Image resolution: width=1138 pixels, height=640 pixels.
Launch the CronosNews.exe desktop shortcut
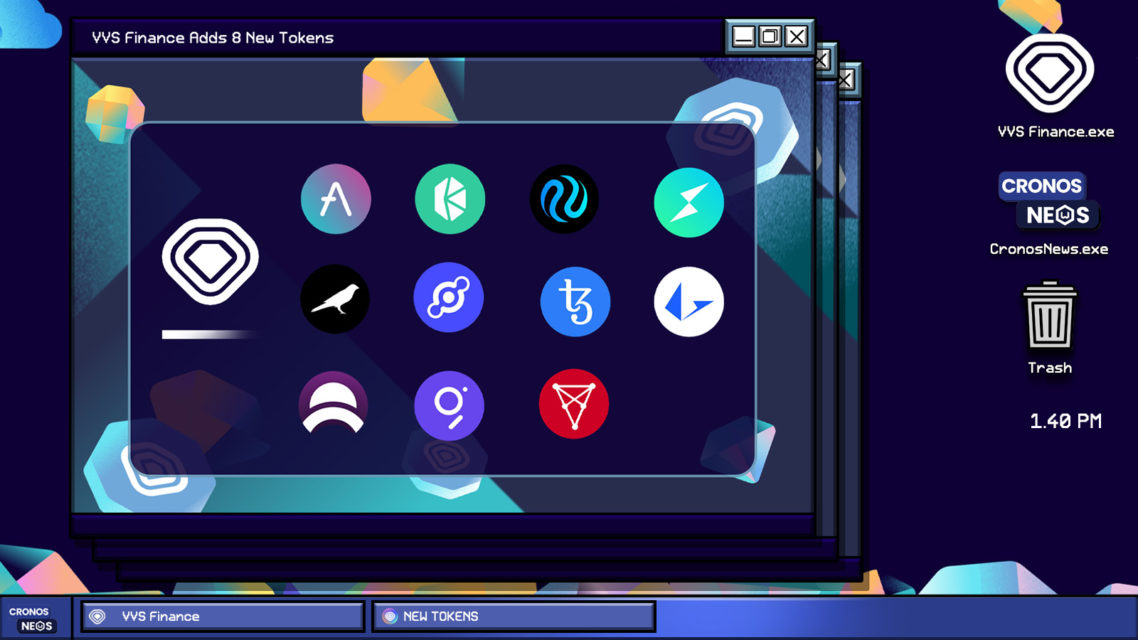pos(1049,200)
